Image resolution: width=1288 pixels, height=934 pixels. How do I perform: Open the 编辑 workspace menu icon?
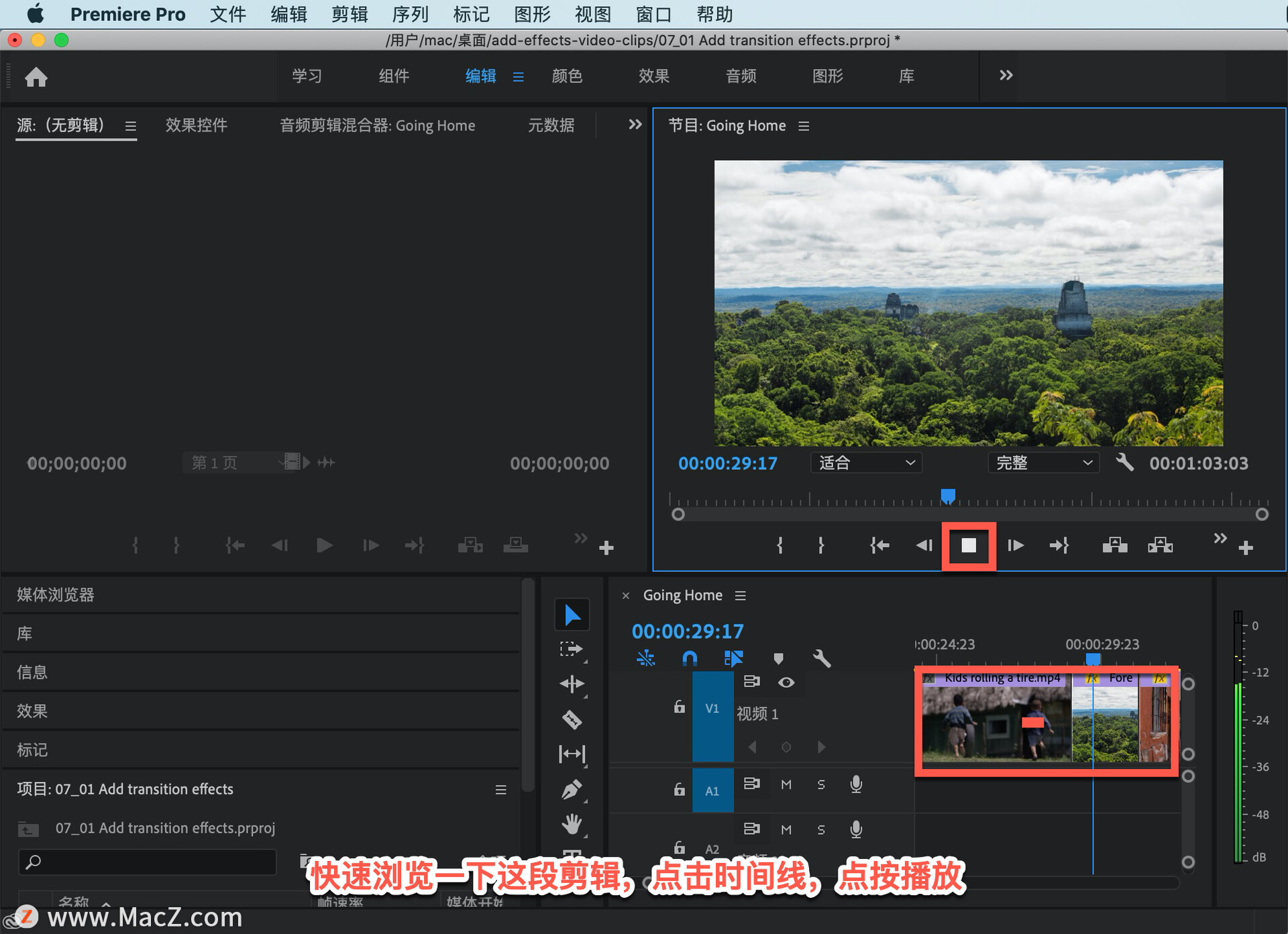click(518, 77)
